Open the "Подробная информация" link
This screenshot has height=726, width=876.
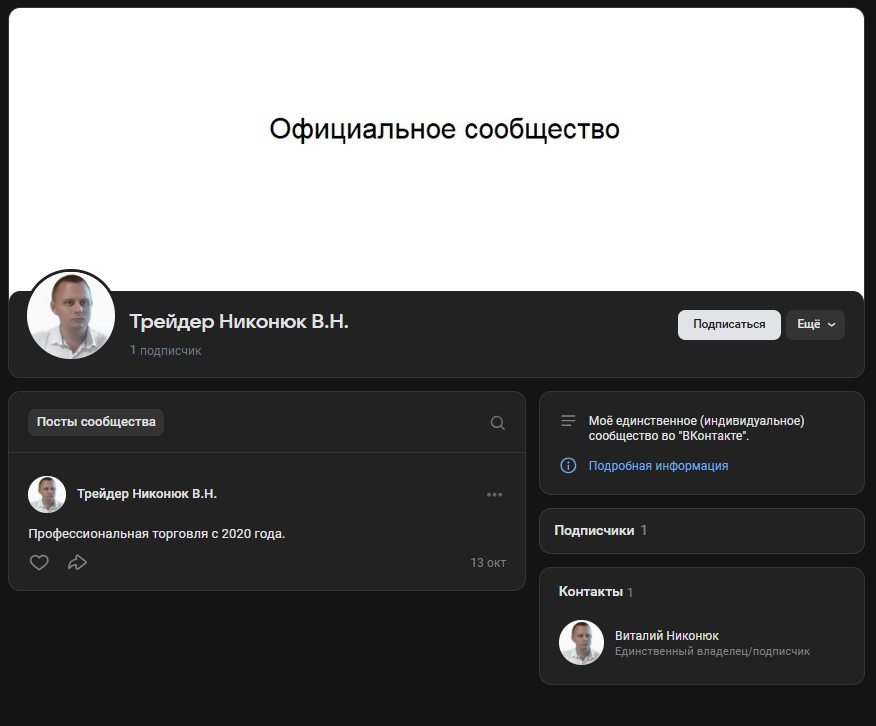click(658, 466)
